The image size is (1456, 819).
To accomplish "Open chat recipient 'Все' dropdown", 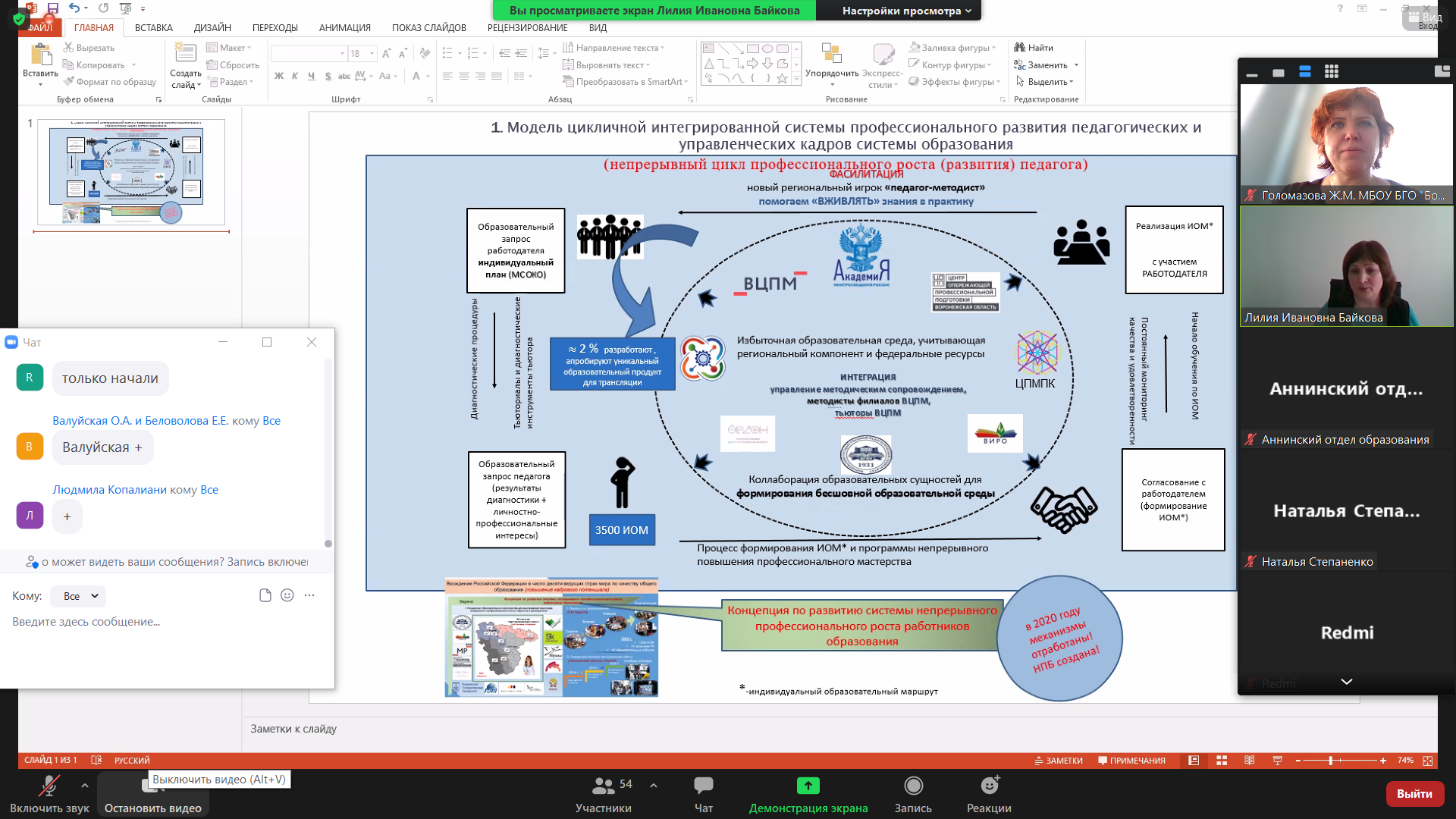I will (x=79, y=596).
